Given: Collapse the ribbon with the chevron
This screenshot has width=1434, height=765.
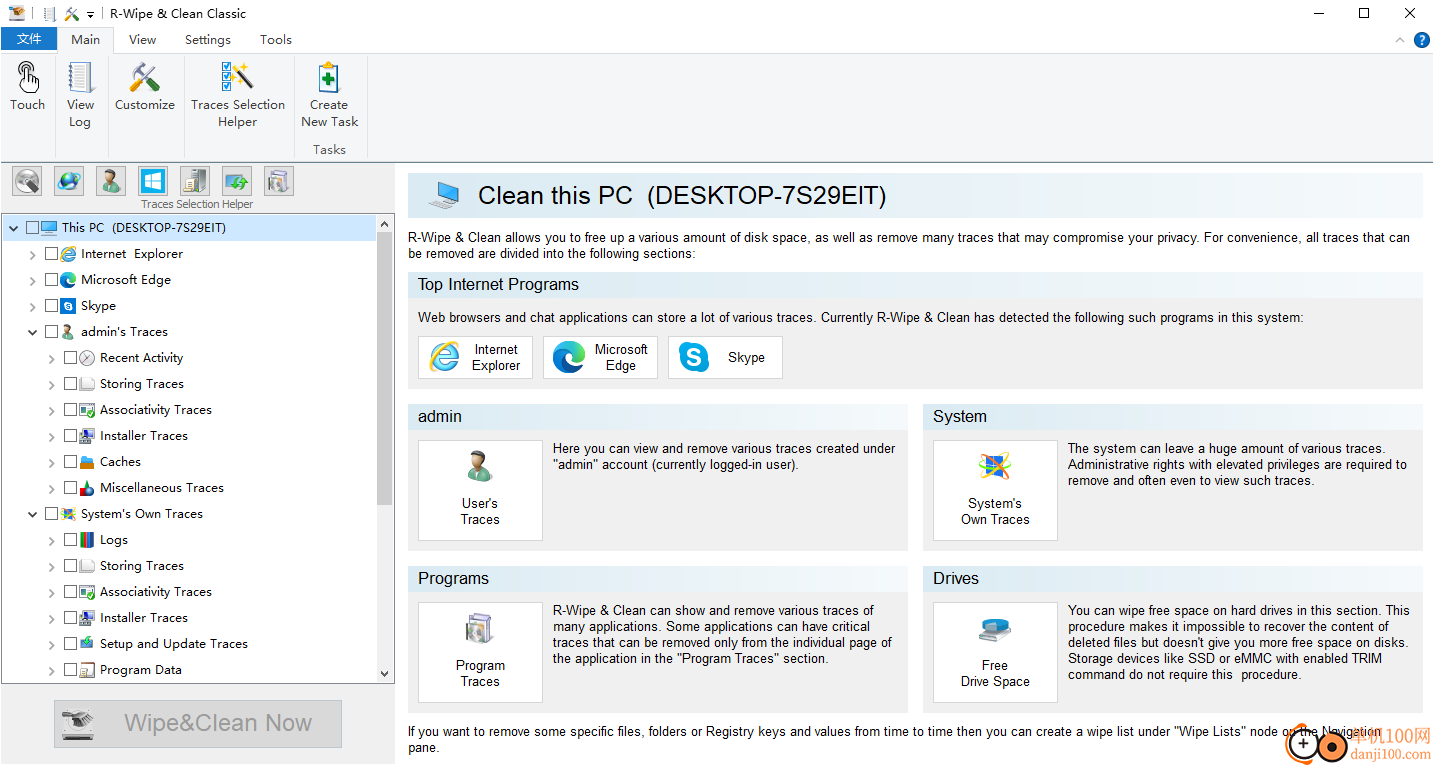Looking at the screenshot, I should [1400, 40].
